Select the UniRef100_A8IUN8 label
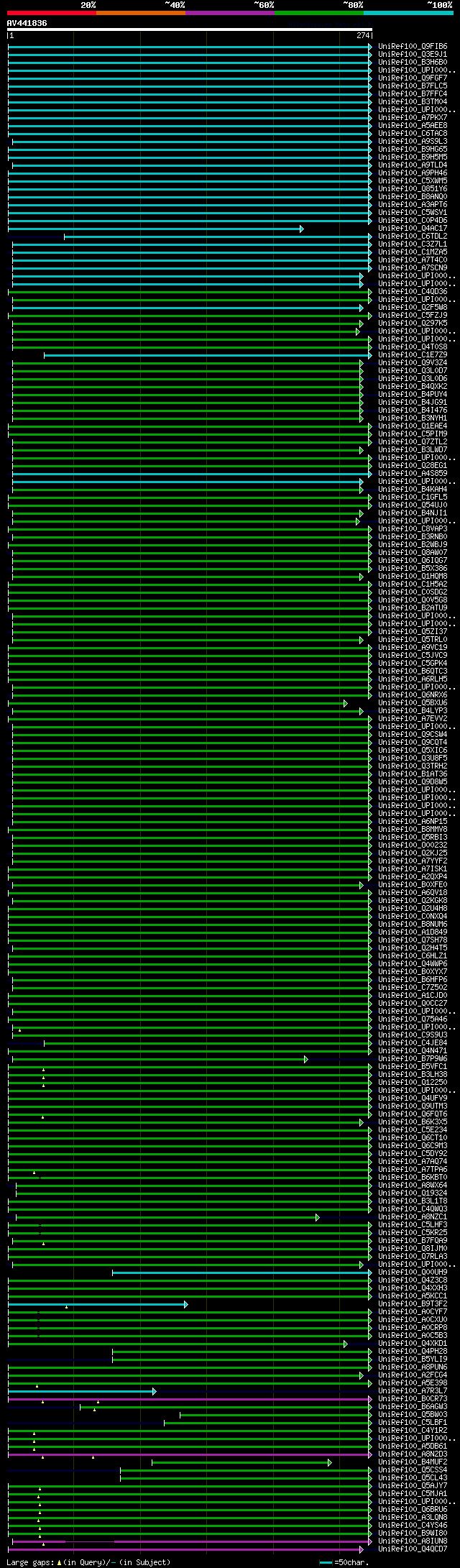The image size is (460, 1568). [x=413, y=1541]
